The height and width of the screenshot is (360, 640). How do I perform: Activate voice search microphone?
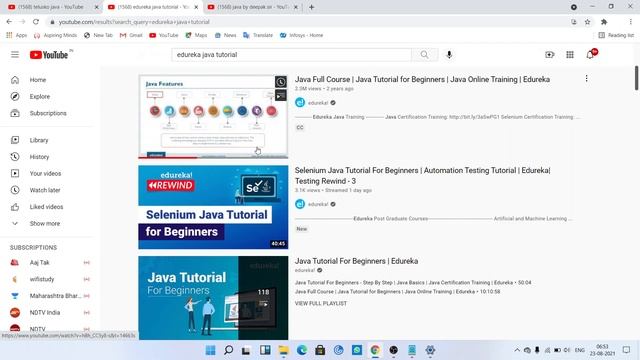coord(449,55)
